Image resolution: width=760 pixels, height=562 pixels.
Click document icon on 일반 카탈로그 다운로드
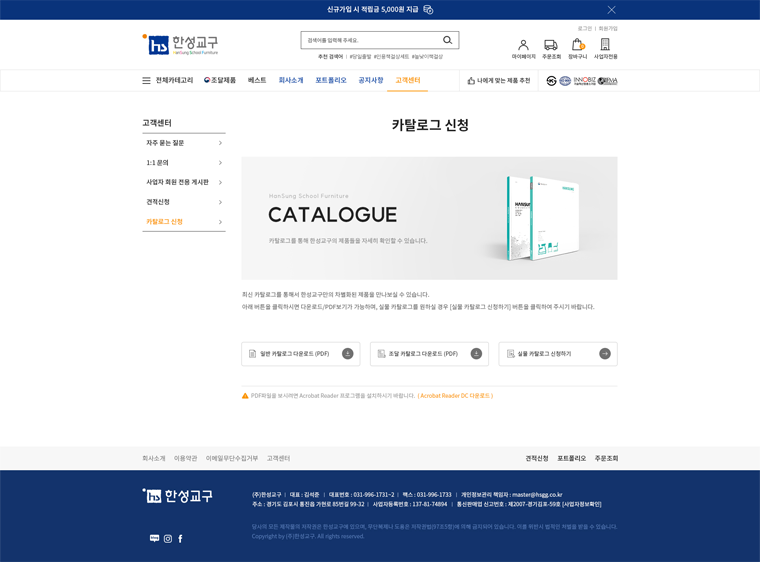[253, 354]
